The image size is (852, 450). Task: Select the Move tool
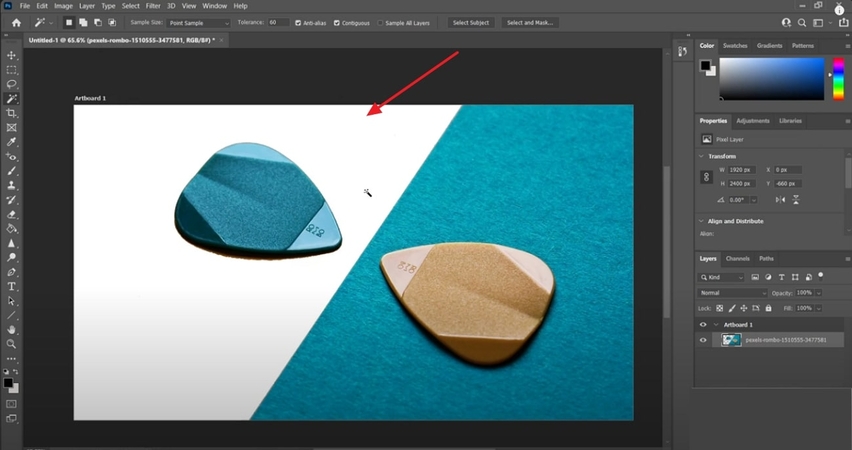[x=12, y=56]
